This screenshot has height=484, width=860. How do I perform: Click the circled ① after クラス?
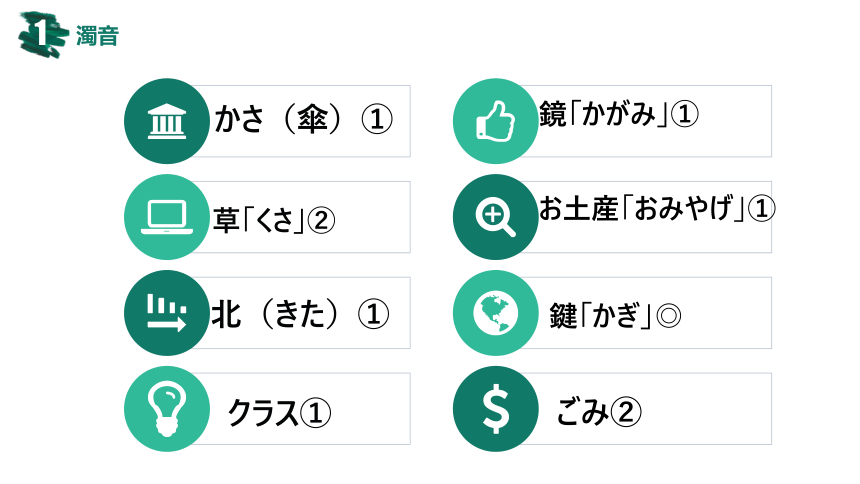point(315,413)
